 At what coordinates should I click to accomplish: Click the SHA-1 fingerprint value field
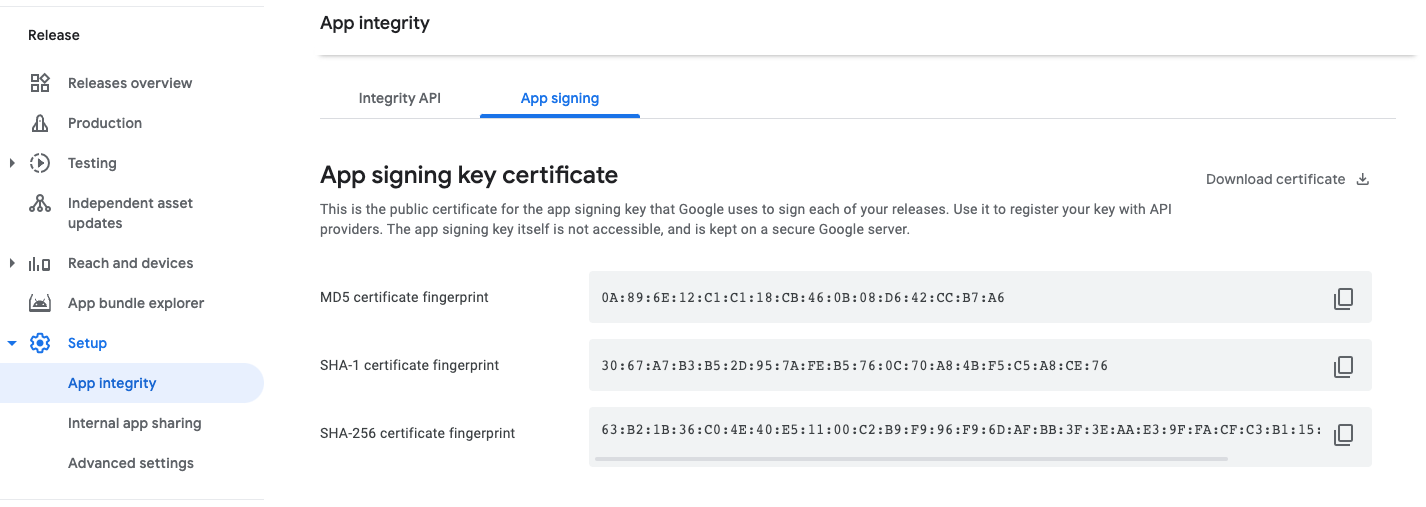855,366
